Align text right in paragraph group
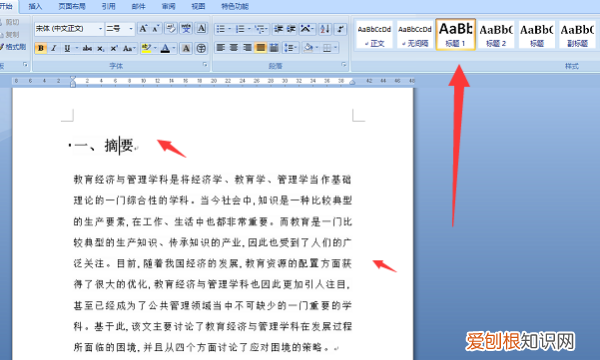This screenshot has height=360, width=600. pyautogui.click(x=247, y=48)
